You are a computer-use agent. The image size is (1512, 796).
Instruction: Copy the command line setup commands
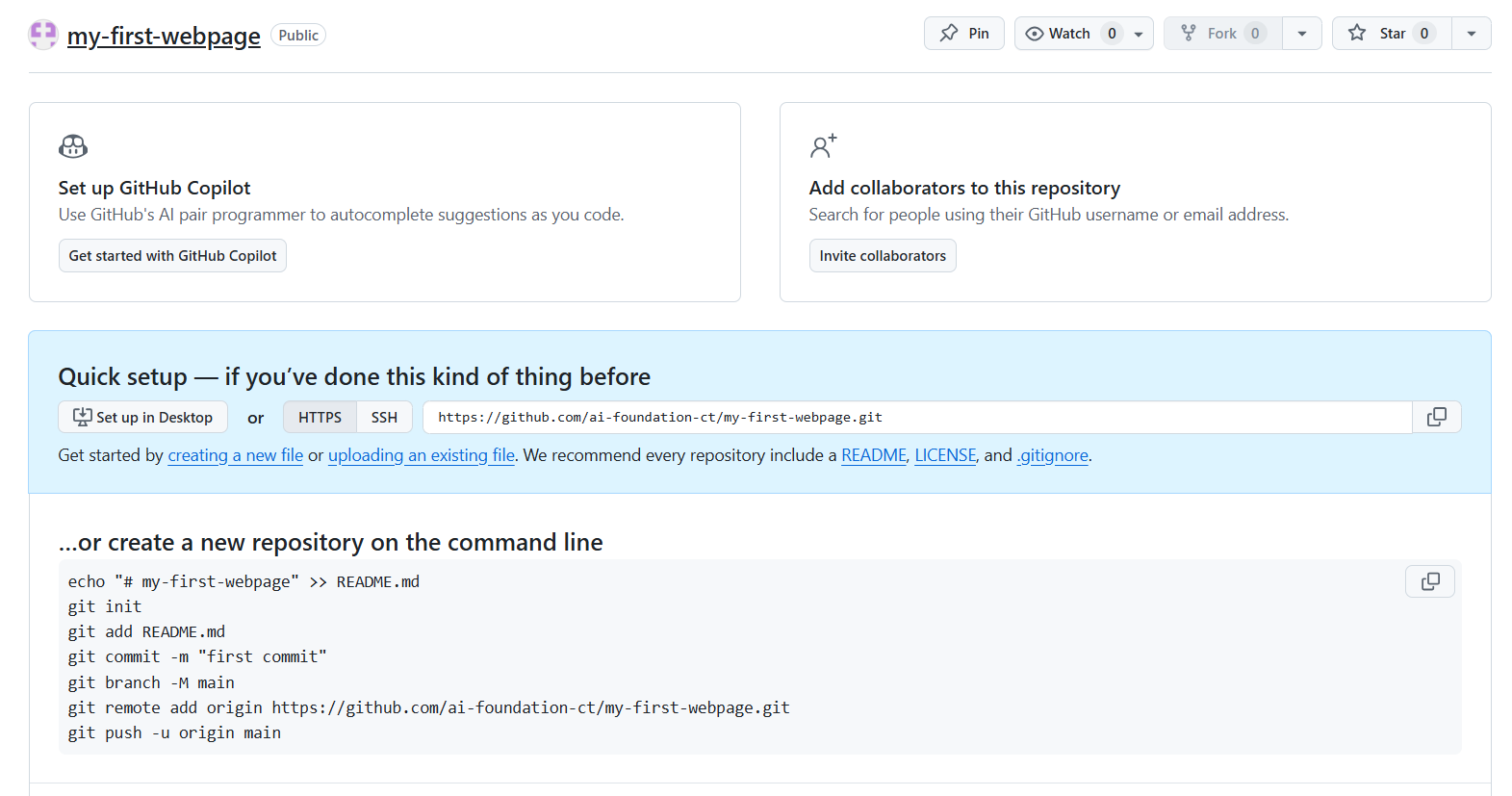(1430, 581)
